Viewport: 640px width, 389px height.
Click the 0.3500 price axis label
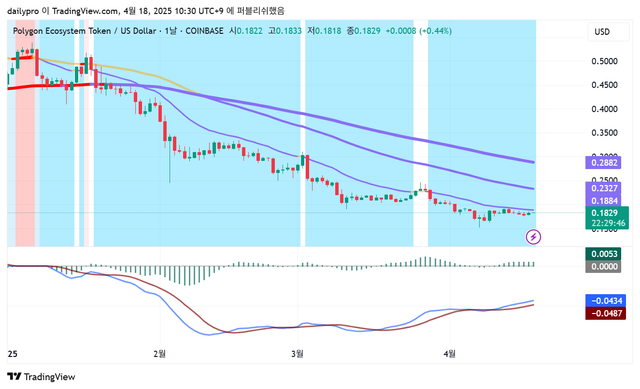(604, 133)
